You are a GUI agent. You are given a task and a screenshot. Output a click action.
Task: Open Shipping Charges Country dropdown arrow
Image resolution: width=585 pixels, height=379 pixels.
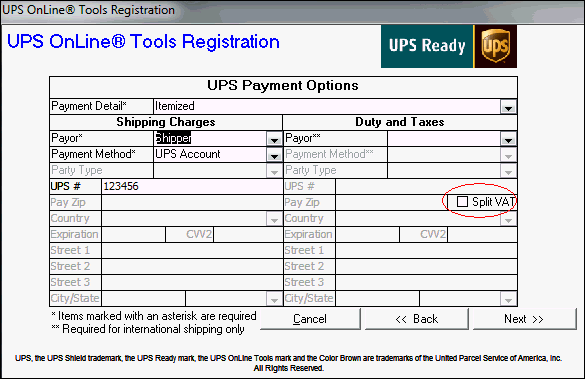tap(274, 219)
